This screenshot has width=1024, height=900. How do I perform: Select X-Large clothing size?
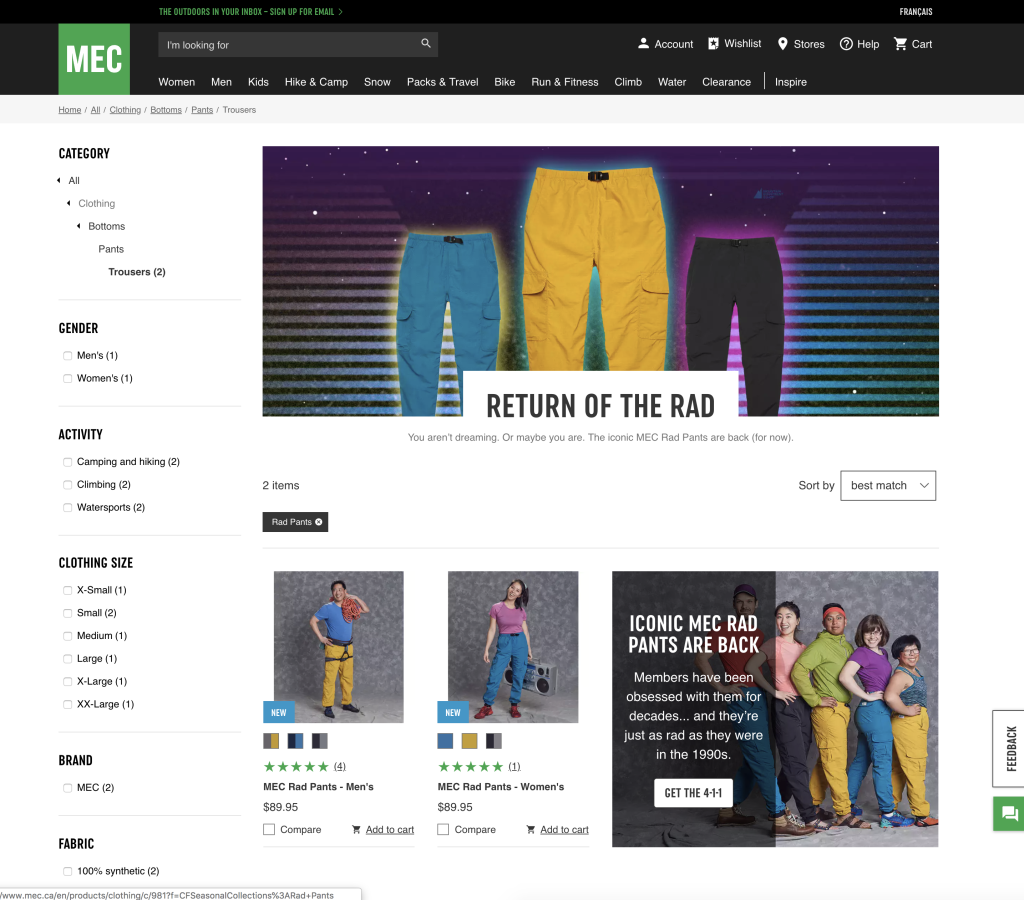(67, 681)
